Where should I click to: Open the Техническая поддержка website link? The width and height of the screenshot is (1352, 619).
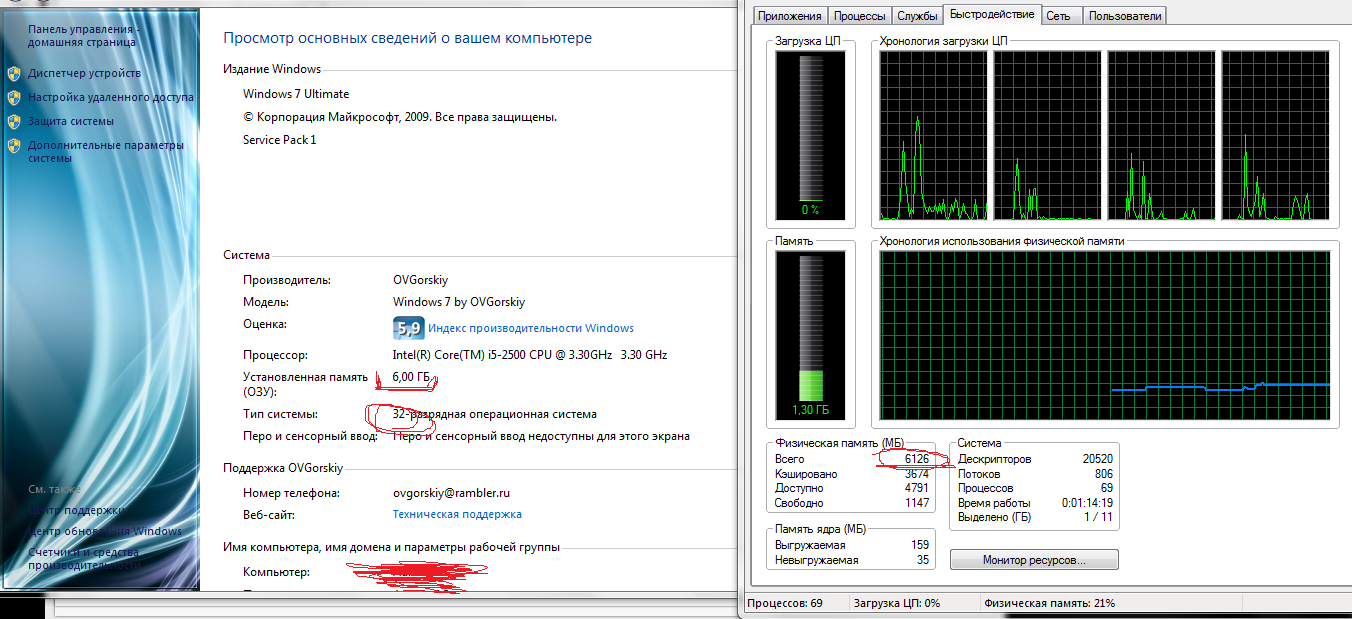457,514
